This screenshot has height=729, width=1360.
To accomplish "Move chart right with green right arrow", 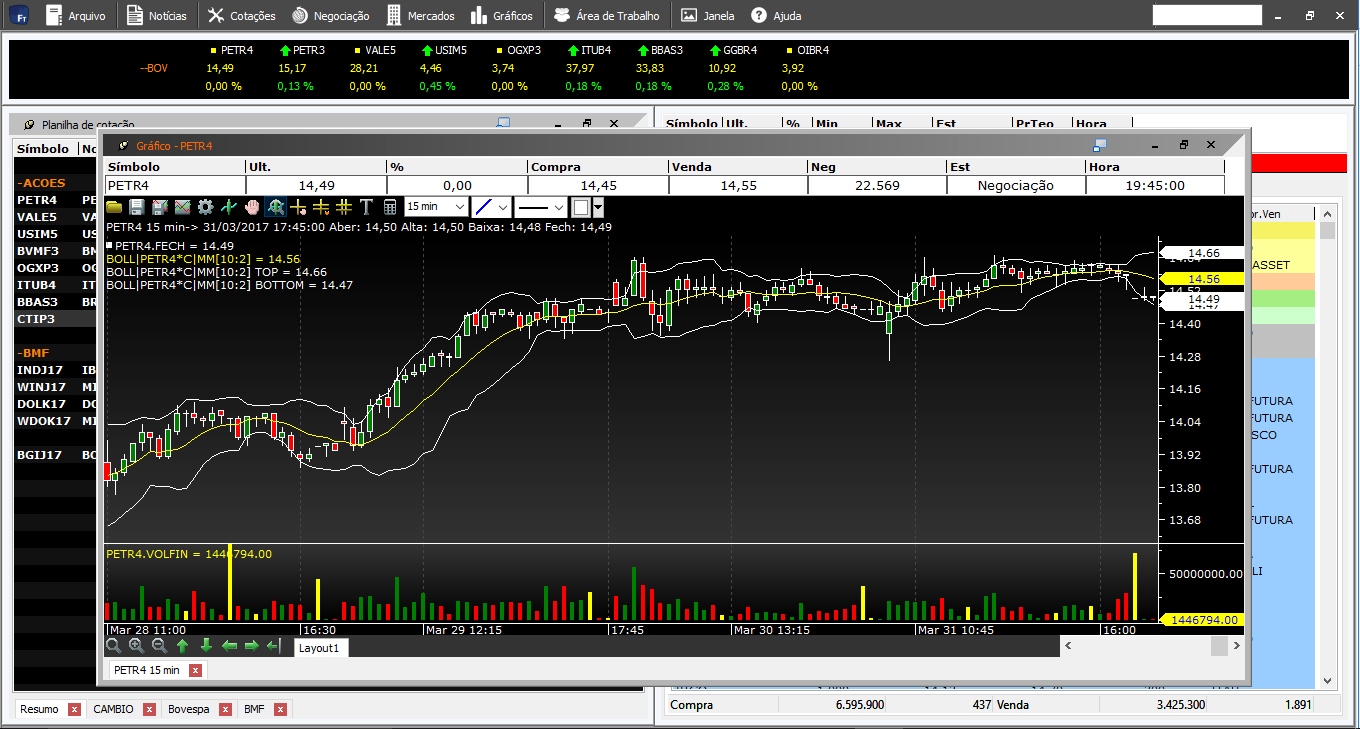I will tap(252, 646).
